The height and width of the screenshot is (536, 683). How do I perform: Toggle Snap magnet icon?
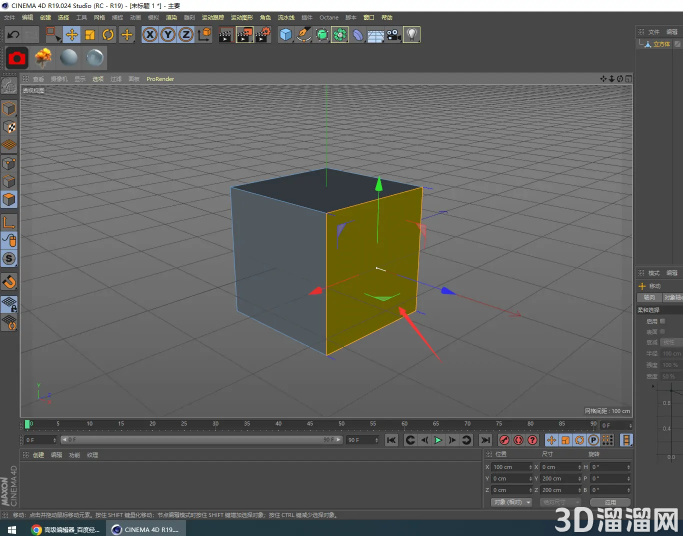tap(9, 282)
